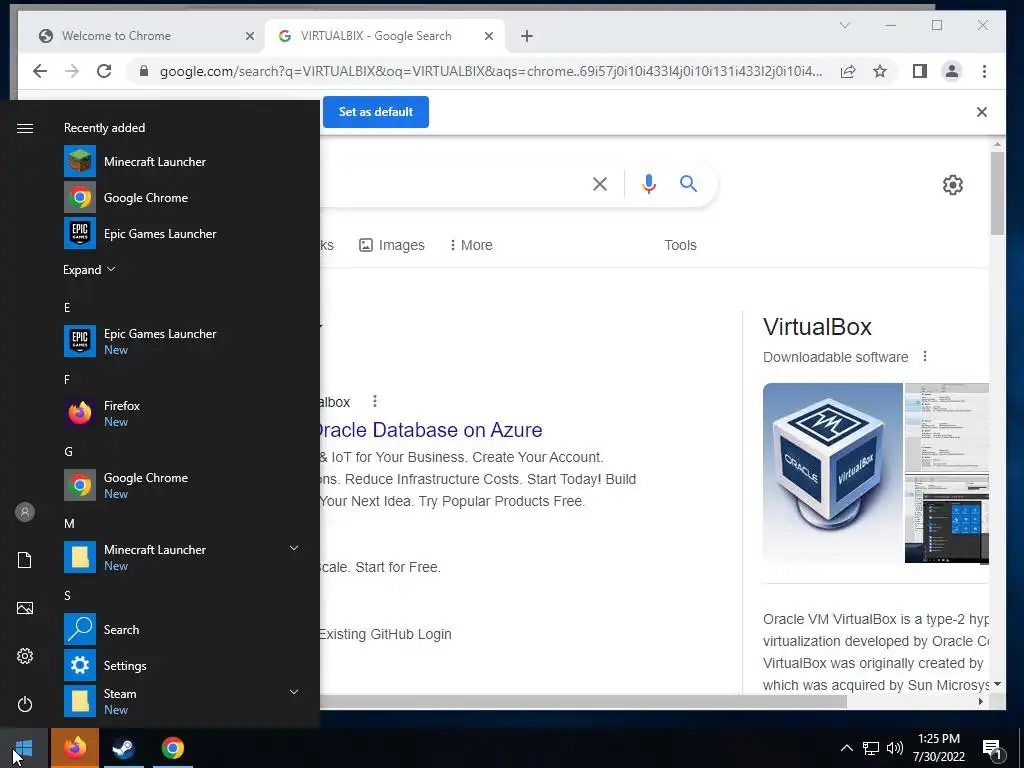Open the notification center icon
Viewport: 1024px width, 768px height.
click(x=992, y=749)
